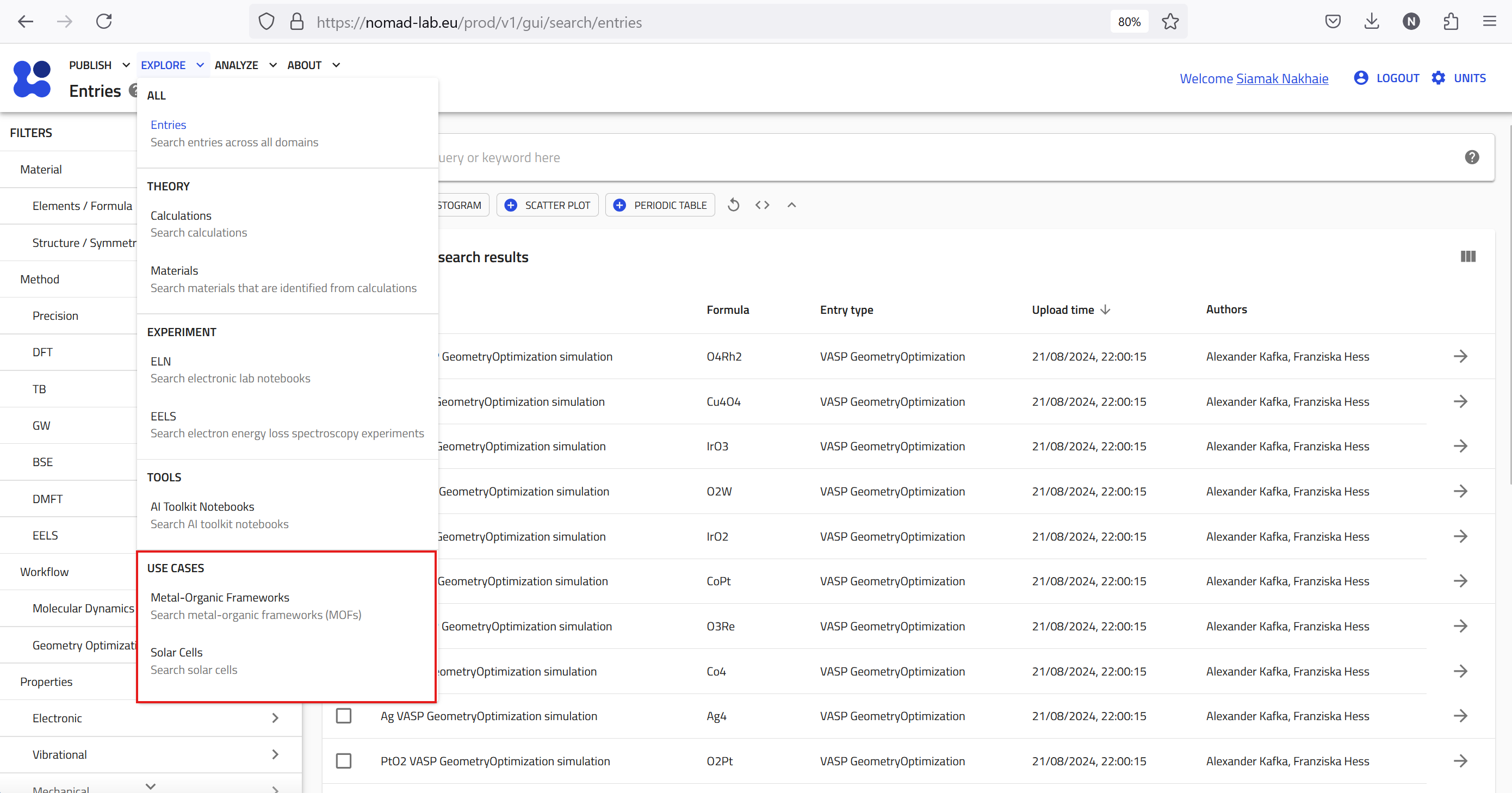Click the browser address bar URL
The width and height of the screenshot is (1512, 793).
click(x=479, y=22)
